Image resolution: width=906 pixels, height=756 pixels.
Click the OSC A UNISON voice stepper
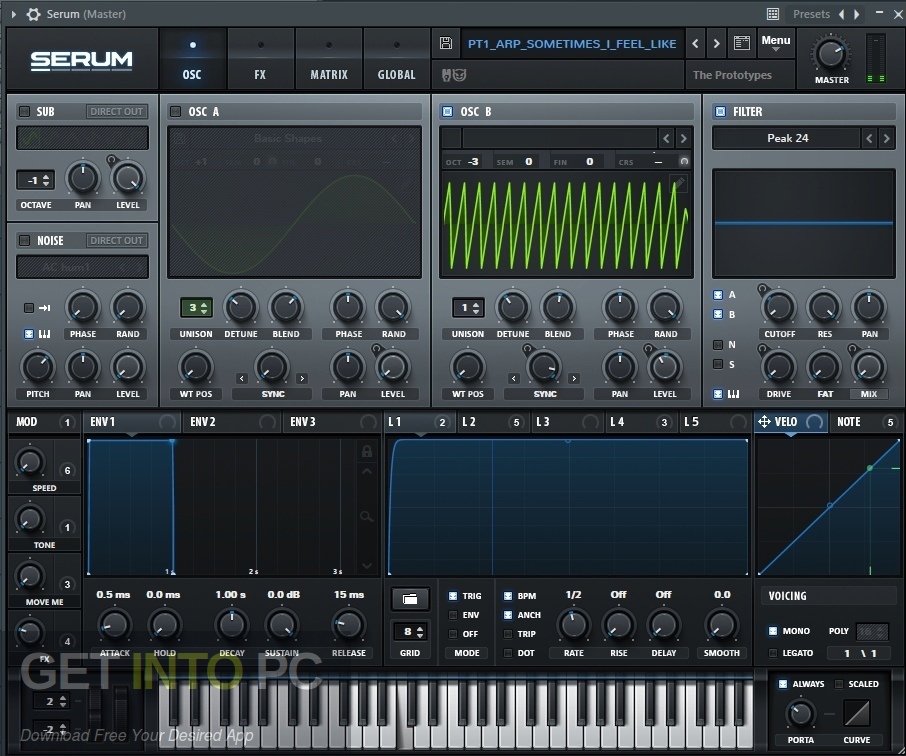[x=195, y=308]
